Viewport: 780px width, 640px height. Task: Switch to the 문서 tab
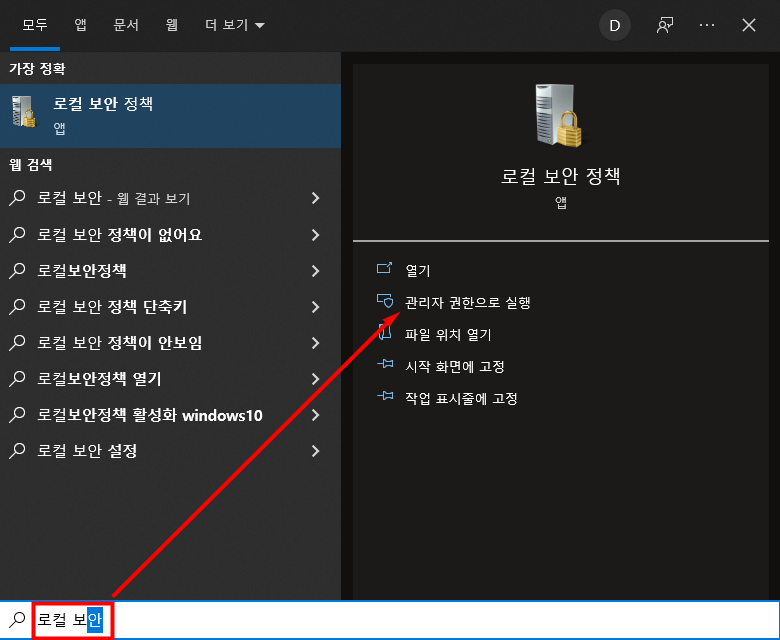pos(126,25)
